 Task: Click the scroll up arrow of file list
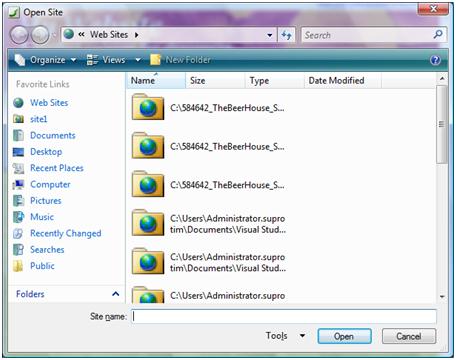coord(442,79)
